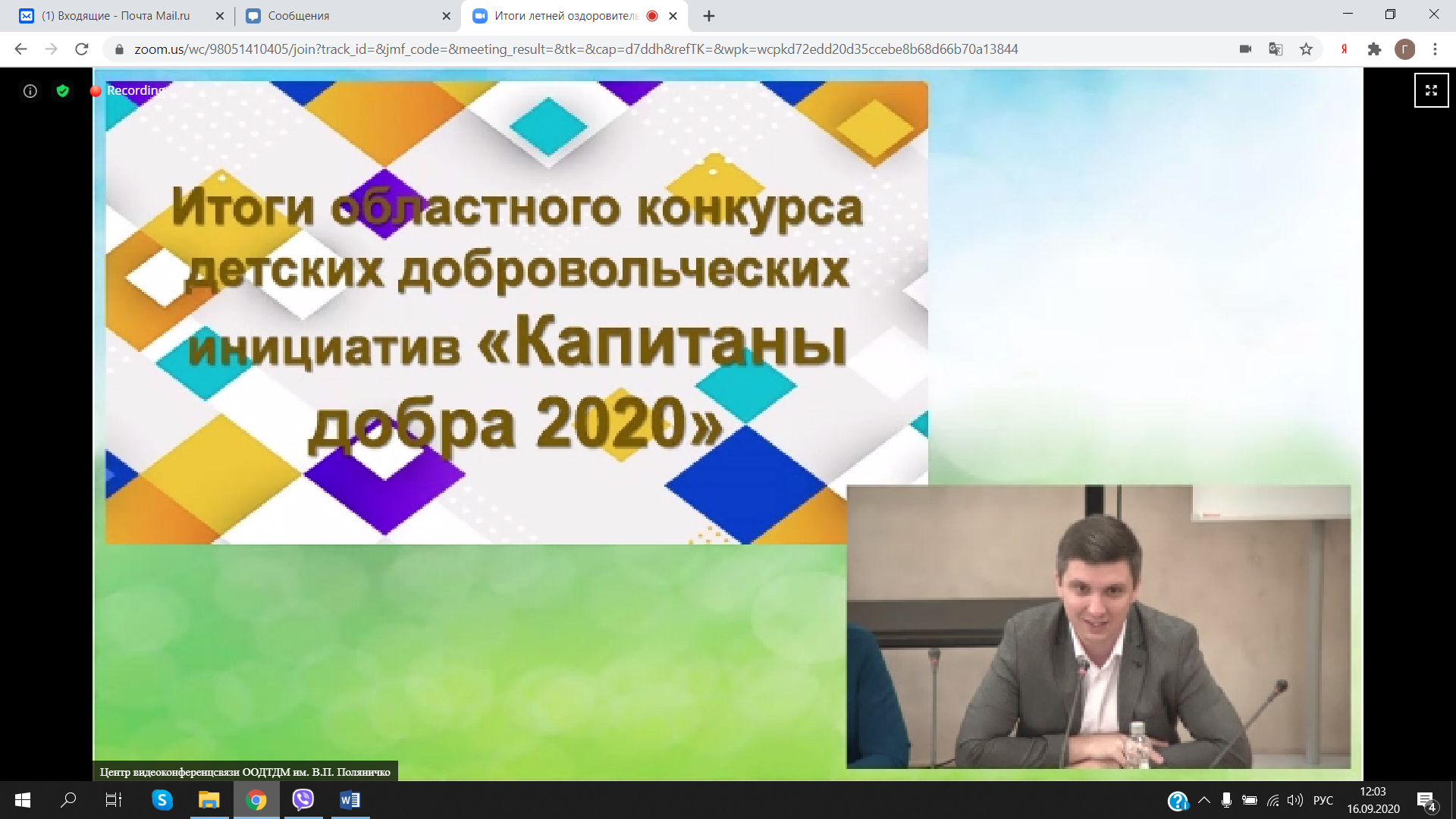Open camera permission indicator in address bar
The image size is (1456, 819).
pyautogui.click(x=1245, y=49)
